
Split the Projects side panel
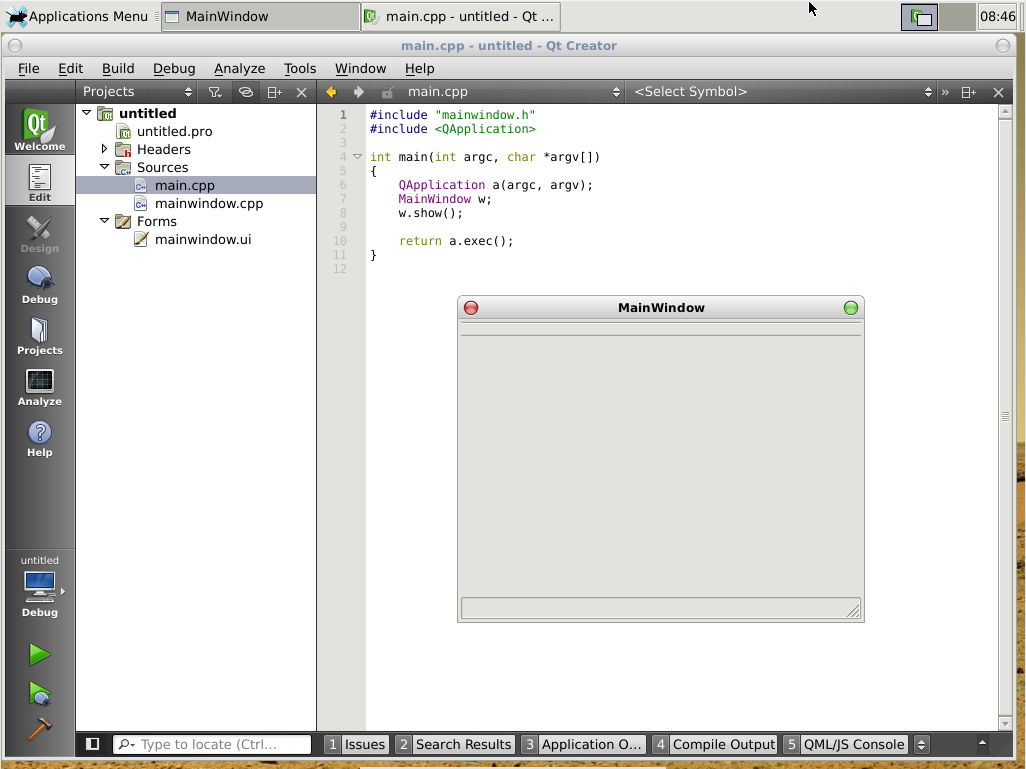coord(275,92)
